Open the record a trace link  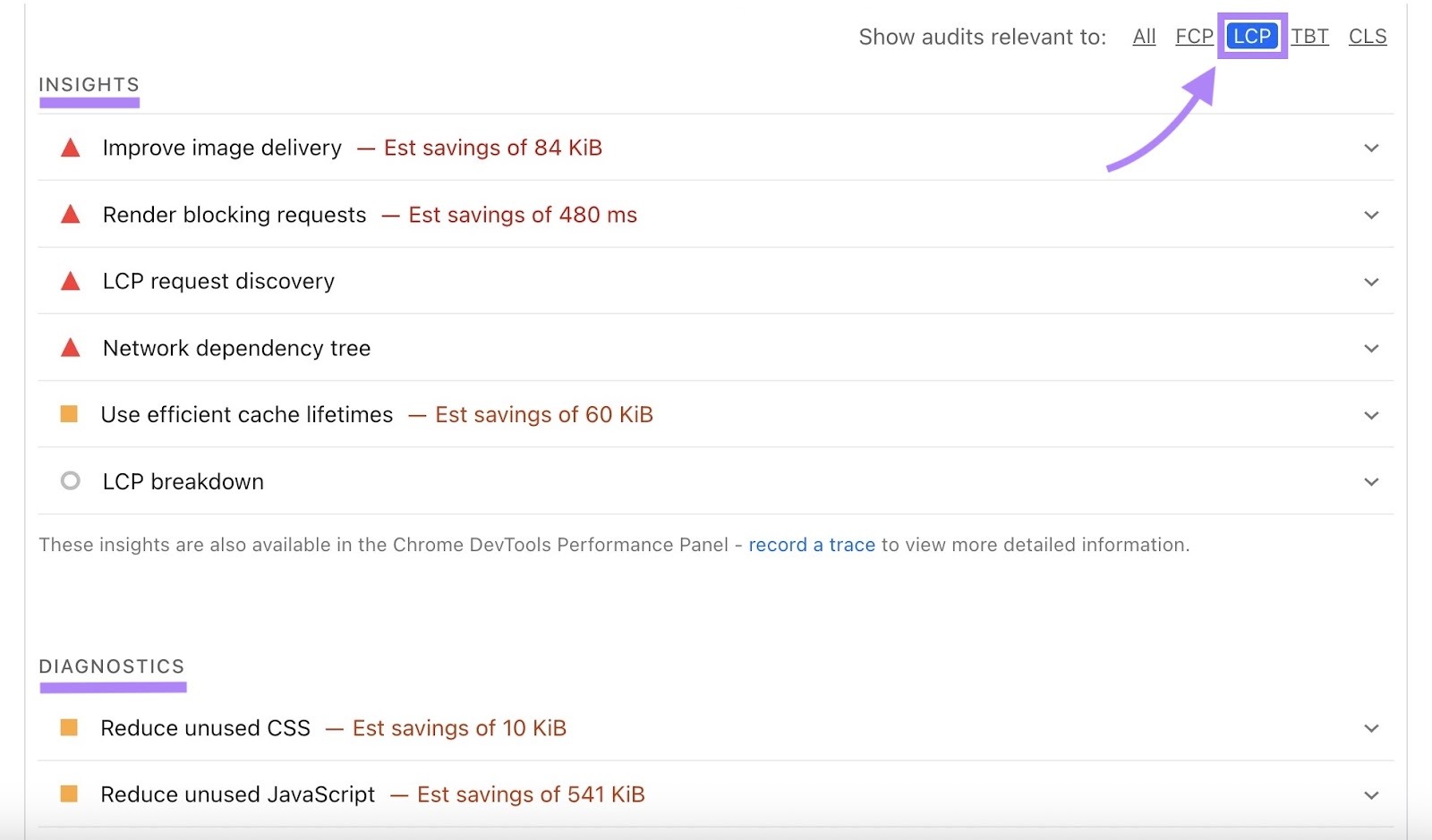click(x=811, y=545)
